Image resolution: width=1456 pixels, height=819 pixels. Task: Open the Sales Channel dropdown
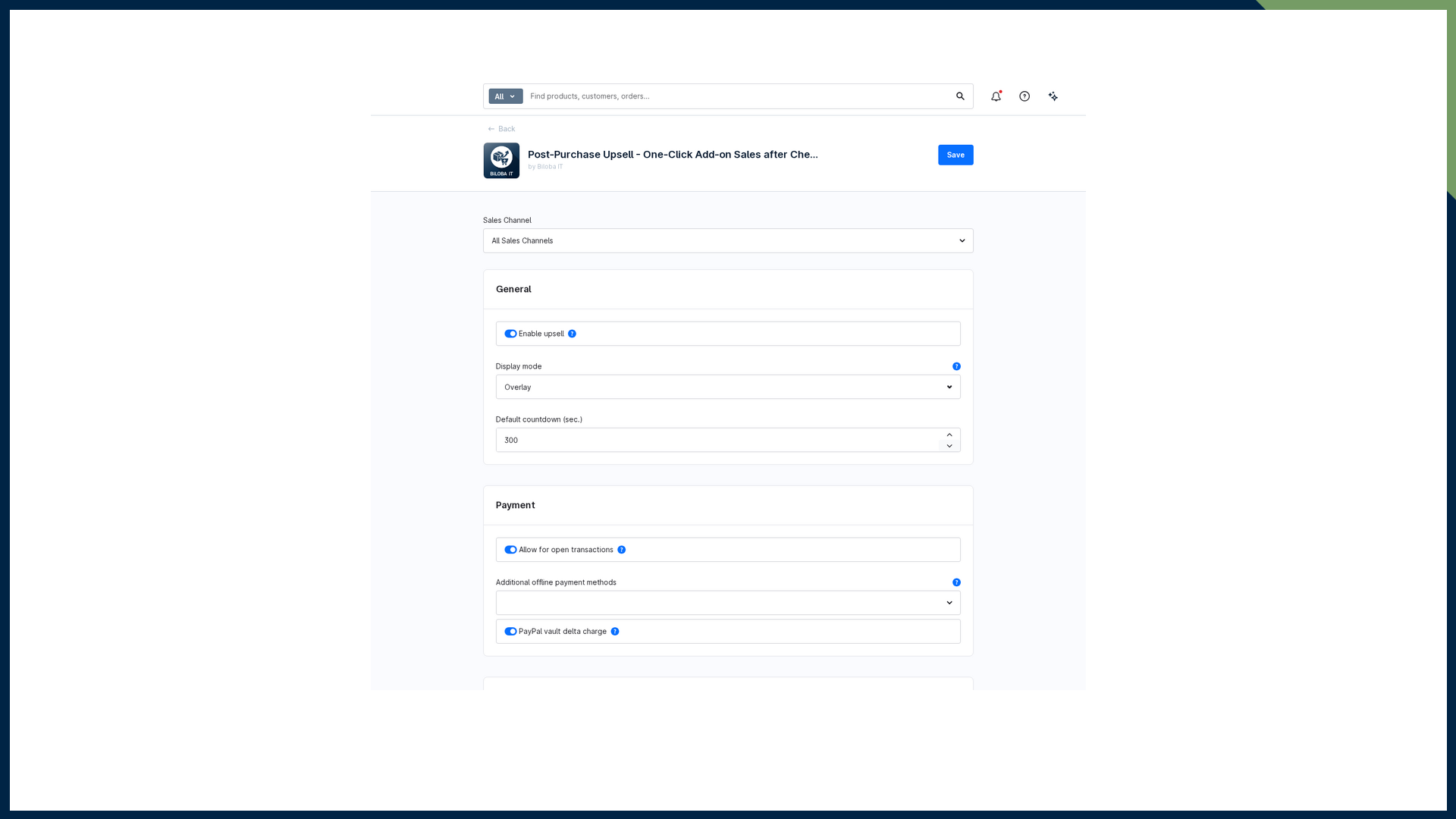tap(728, 241)
